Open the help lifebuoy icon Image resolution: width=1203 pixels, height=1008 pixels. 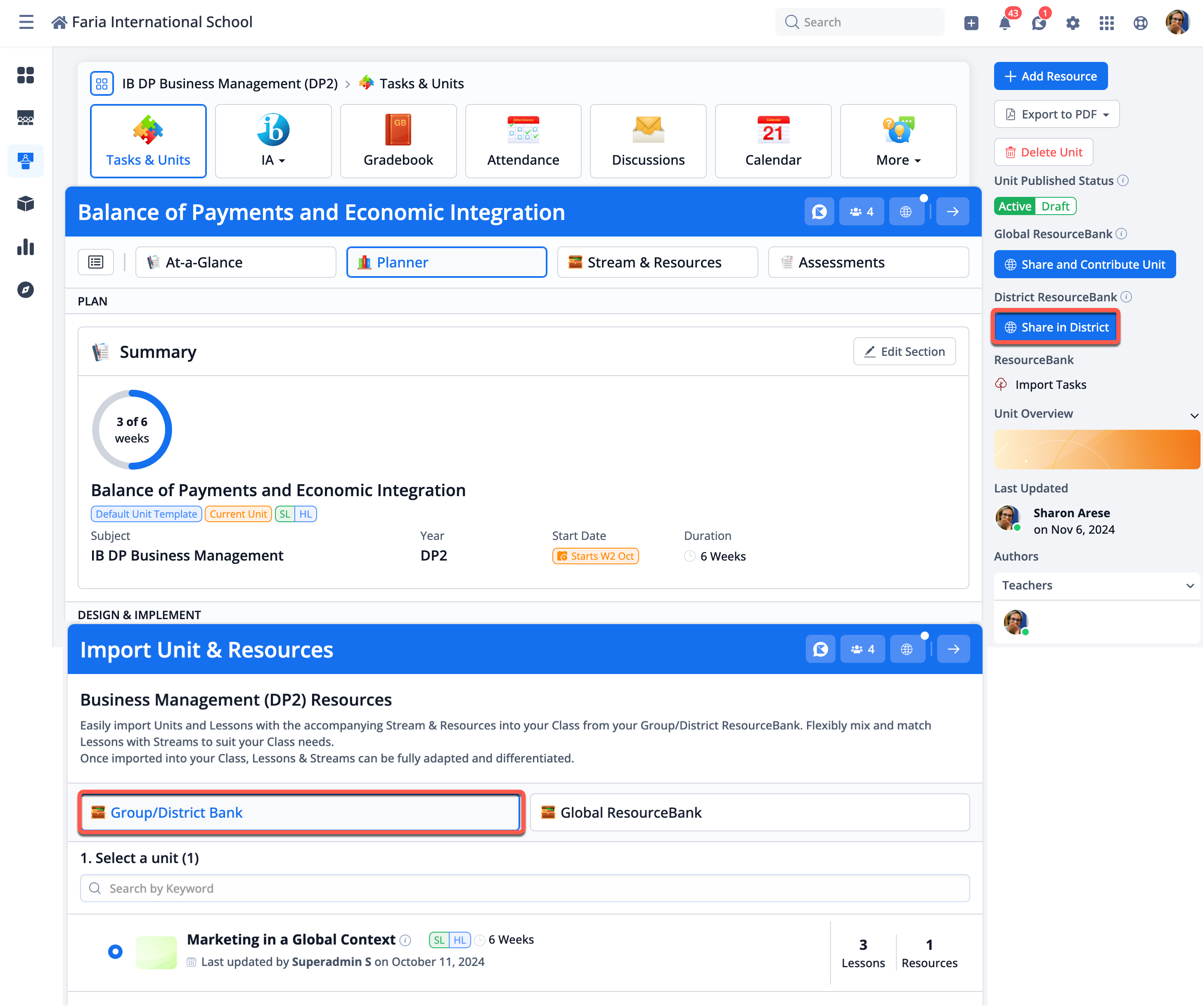point(1141,23)
